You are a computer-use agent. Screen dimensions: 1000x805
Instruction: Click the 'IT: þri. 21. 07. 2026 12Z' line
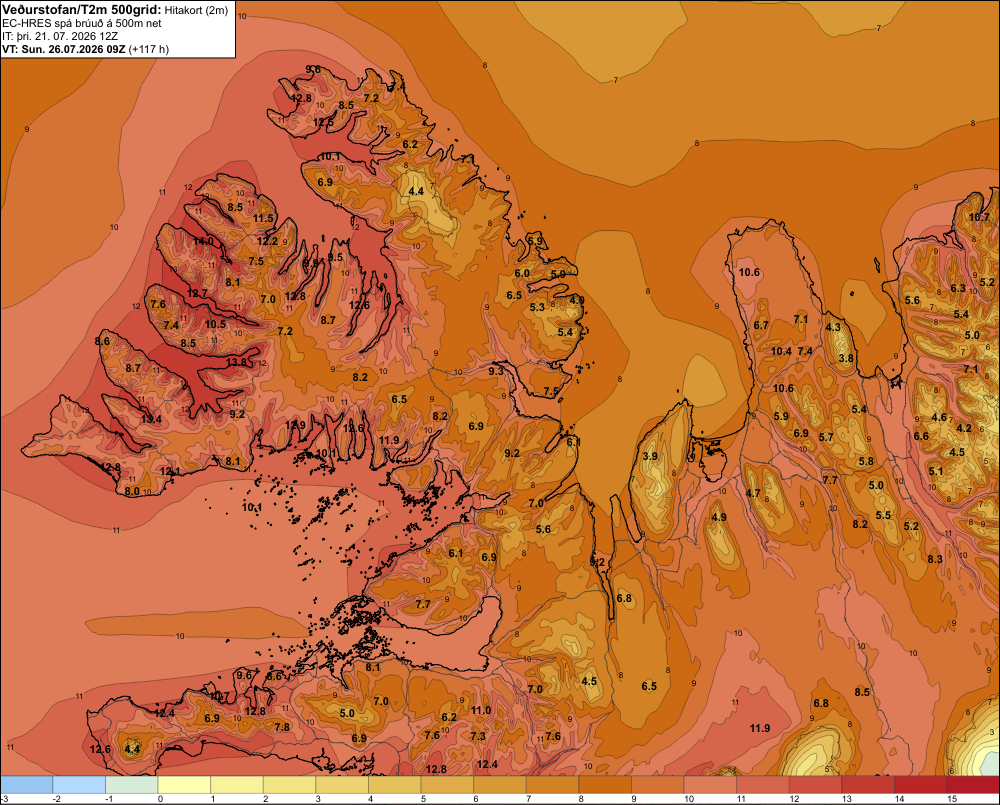(60, 36)
